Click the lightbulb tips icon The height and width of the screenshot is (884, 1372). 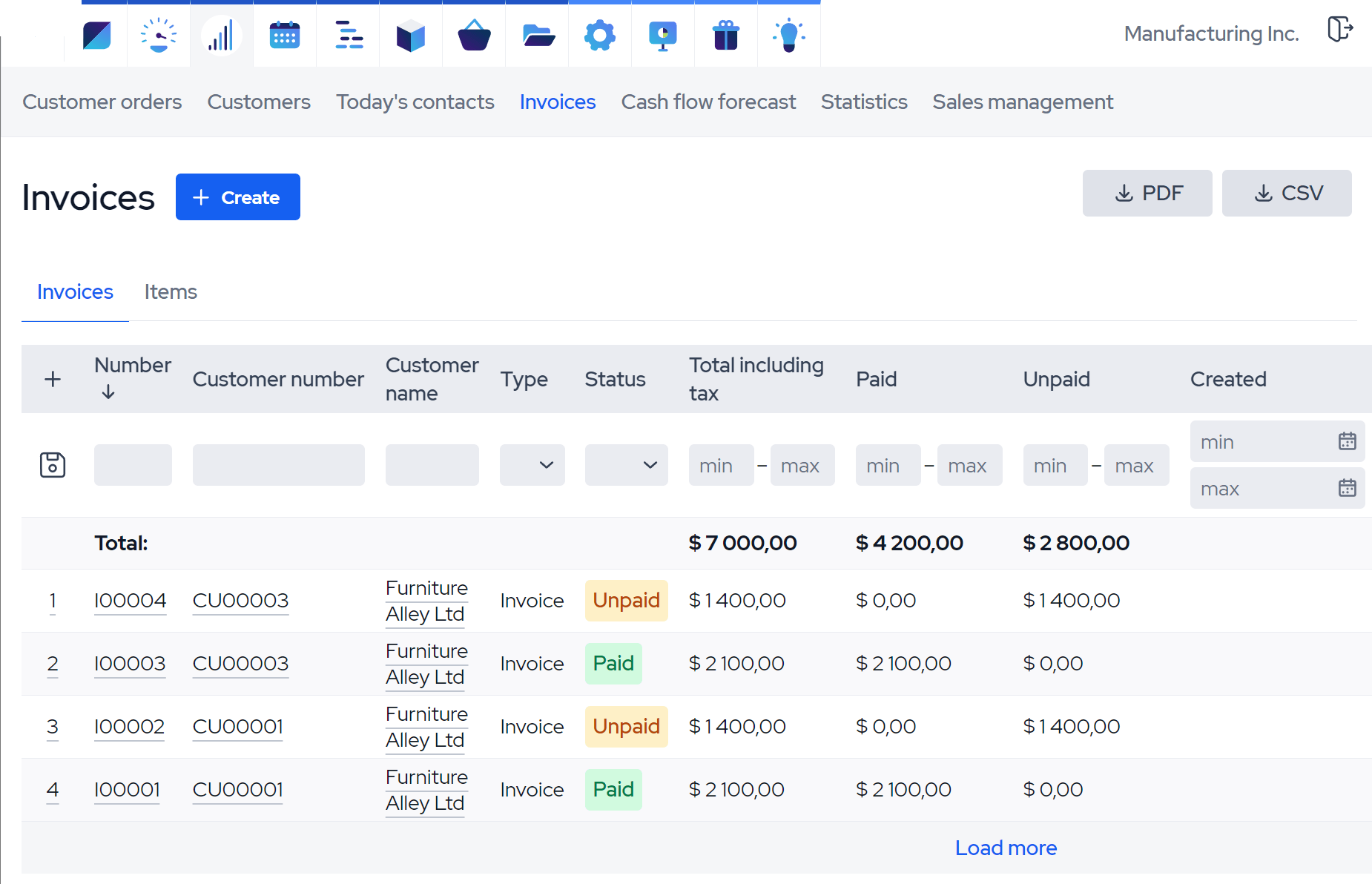pyautogui.click(x=788, y=35)
